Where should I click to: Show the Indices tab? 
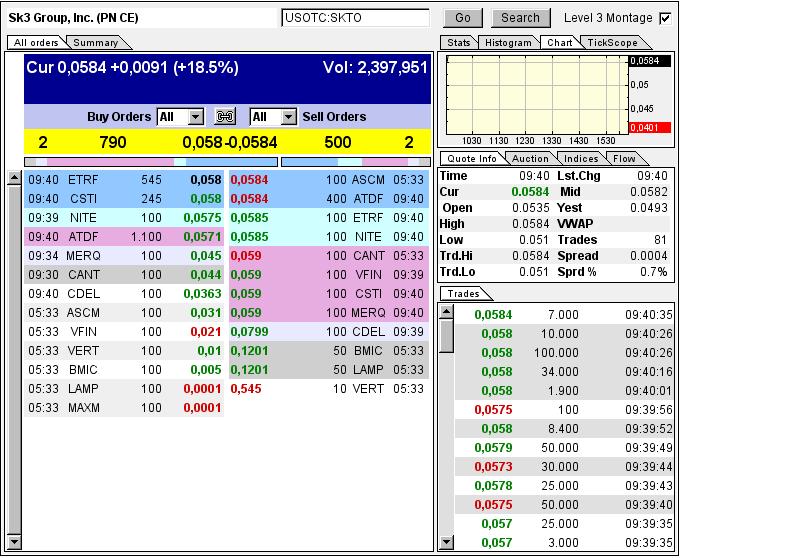point(581,159)
